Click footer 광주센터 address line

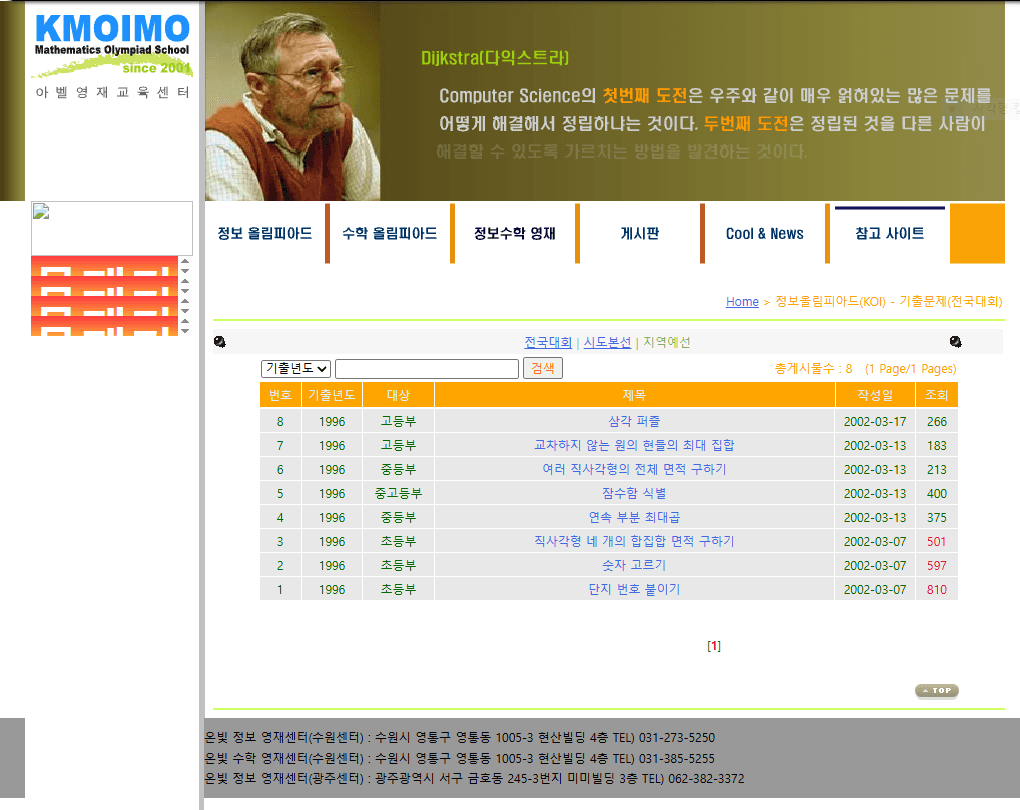pos(474,779)
